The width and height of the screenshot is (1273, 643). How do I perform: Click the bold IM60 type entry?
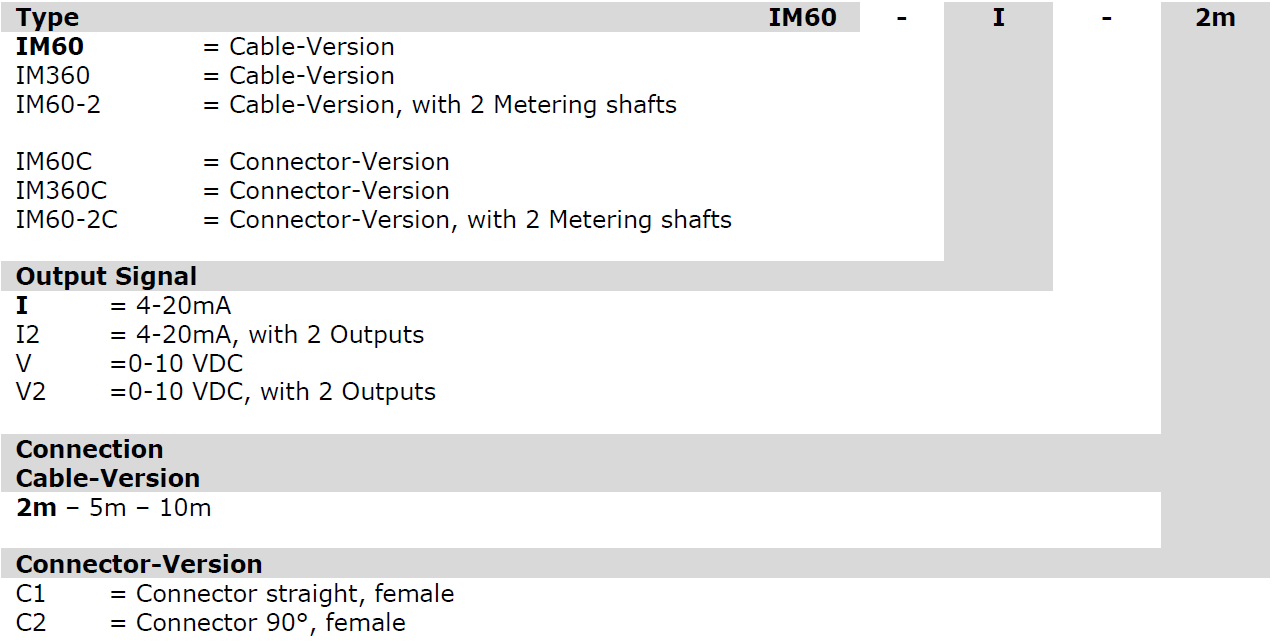(49, 47)
